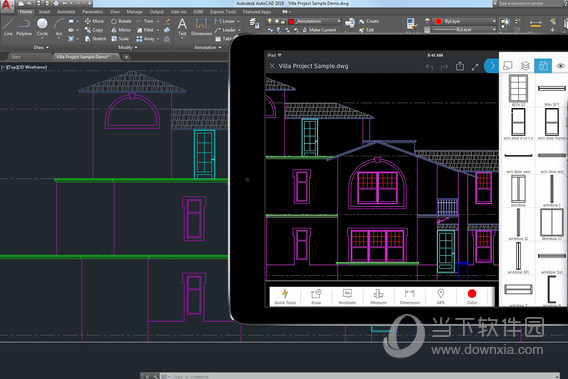The width and height of the screenshot is (568, 379).
Task: Toggle the eye visibility tab on iPad
Action: click(560, 66)
